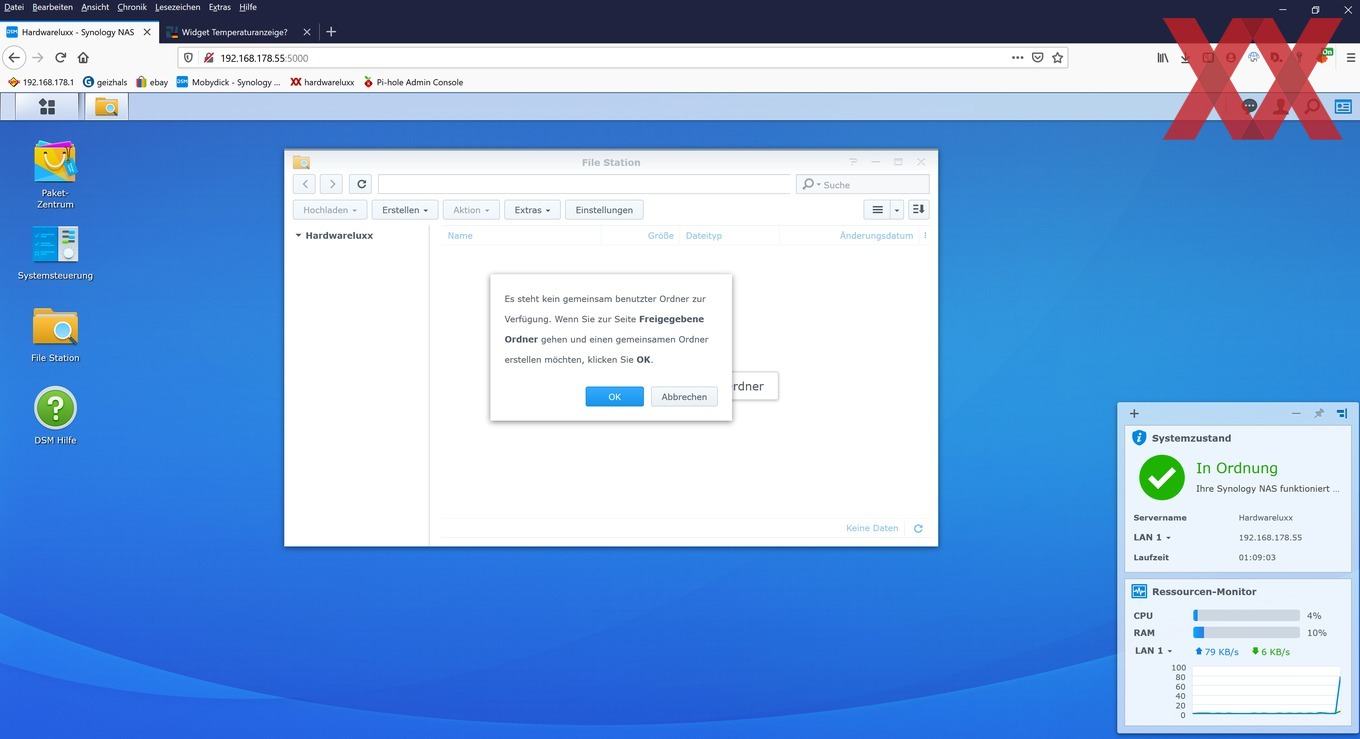The width and height of the screenshot is (1360, 739).
Task: Expand LAN 1 dropdown in Systemzustand widget
Action: (x=1168, y=538)
